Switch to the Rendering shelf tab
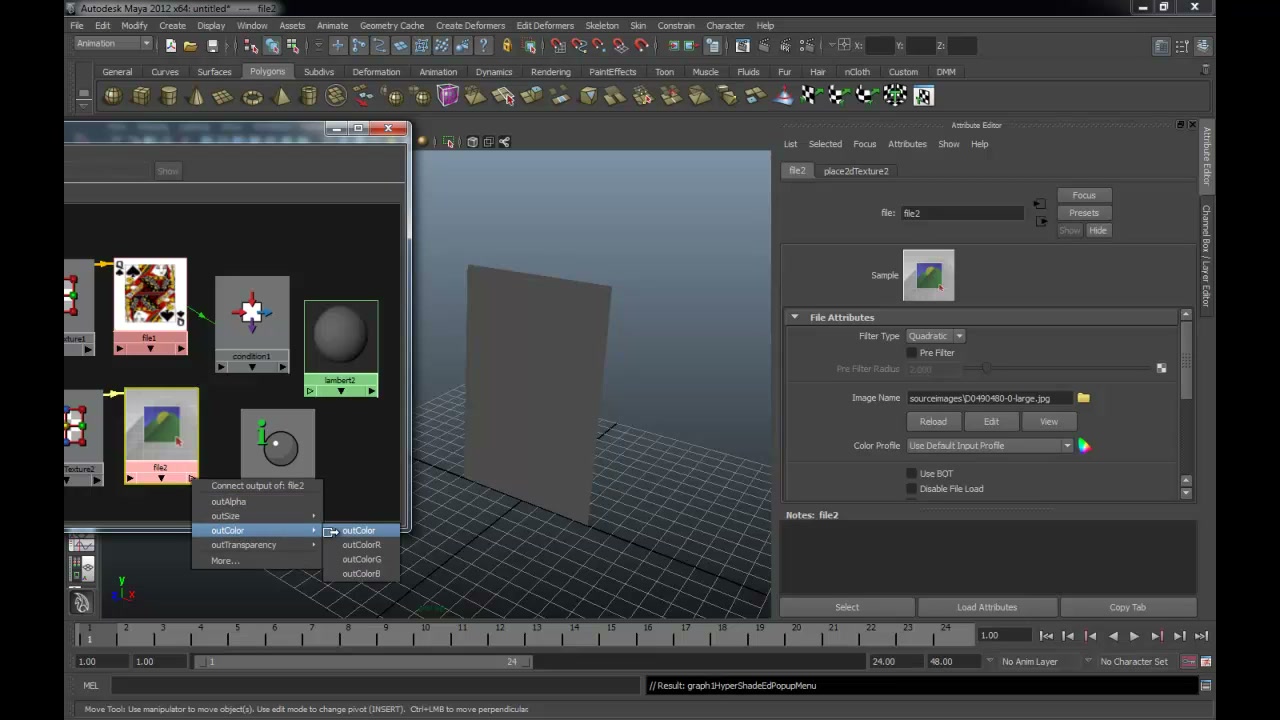The height and width of the screenshot is (720, 1280). (x=551, y=72)
